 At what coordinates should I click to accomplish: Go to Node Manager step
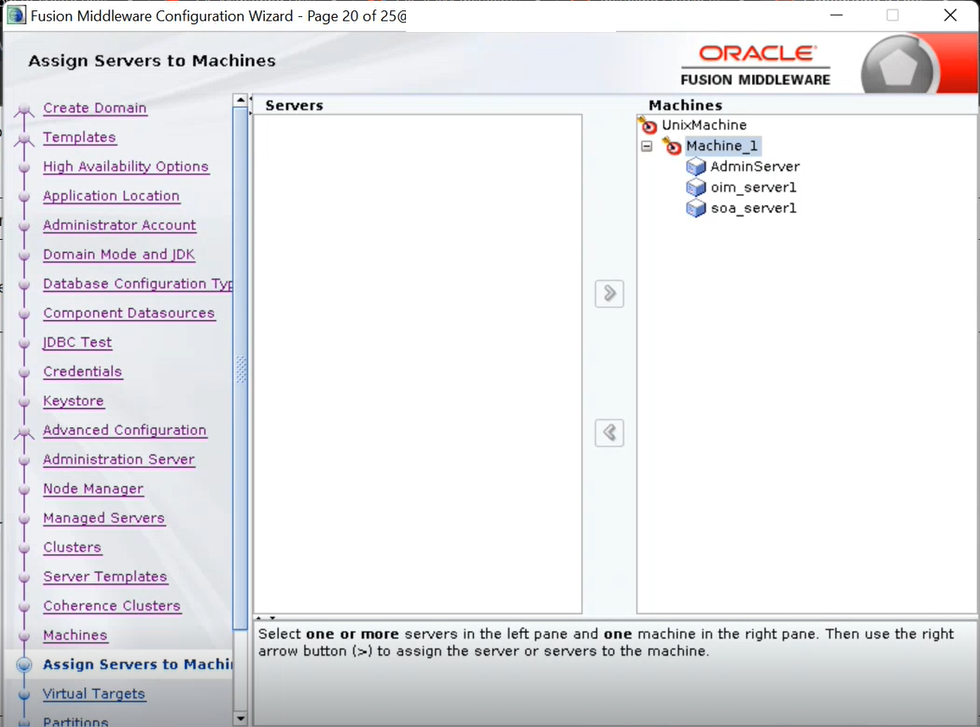pyautogui.click(x=93, y=489)
